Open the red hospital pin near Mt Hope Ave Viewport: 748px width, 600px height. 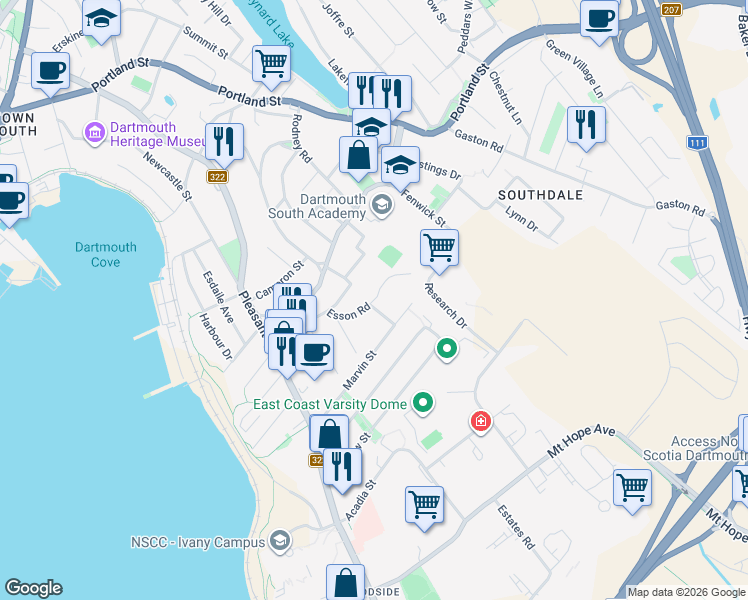coord(481,422)
